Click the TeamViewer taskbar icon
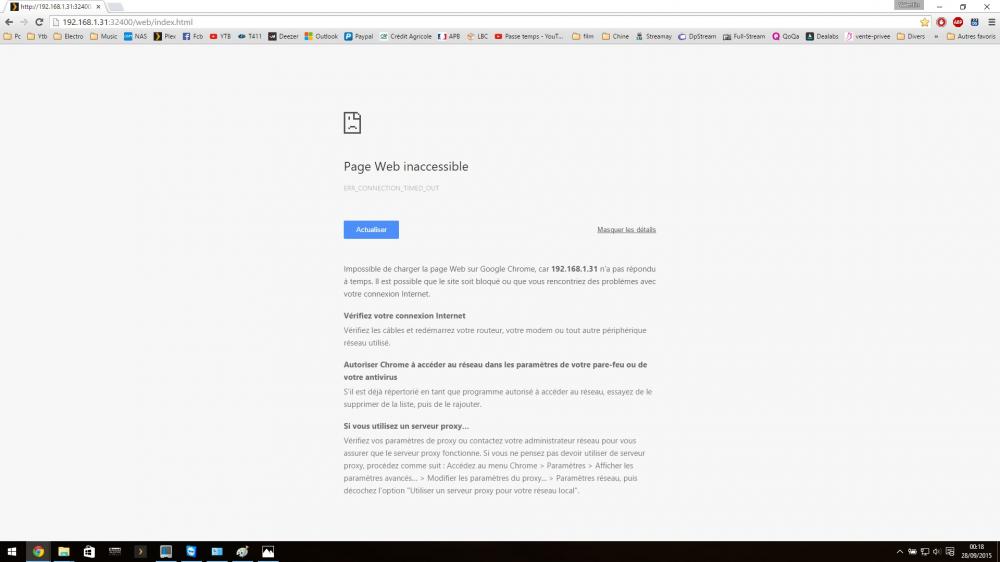 191,552
